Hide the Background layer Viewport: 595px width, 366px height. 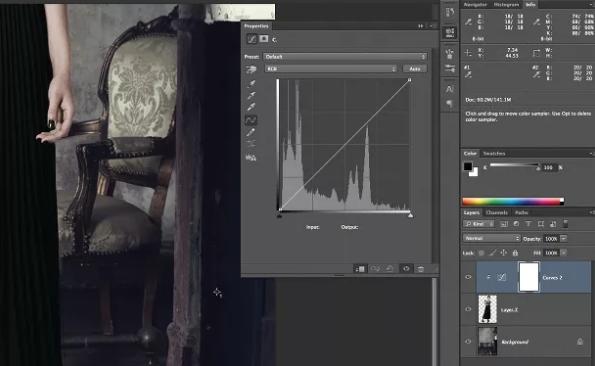click(x=468, y=341)
